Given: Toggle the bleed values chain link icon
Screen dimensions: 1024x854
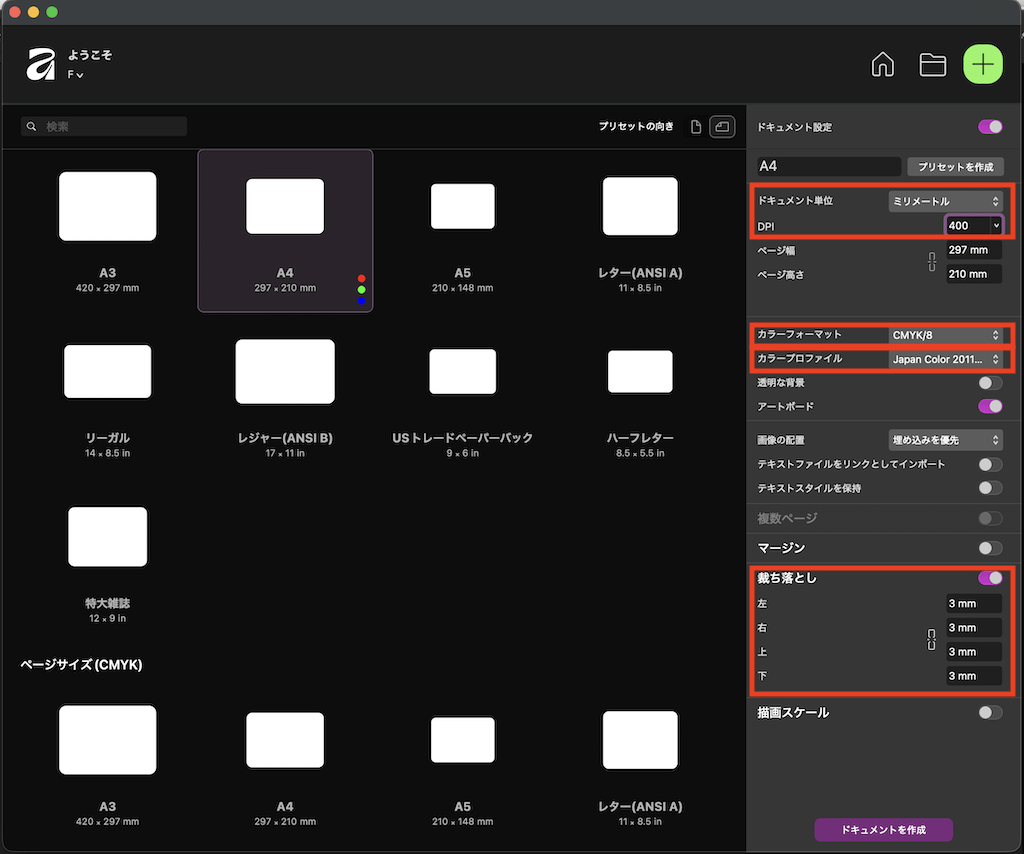Looking at the screenshot, I should pyautogui.click(x=932, y=640).
